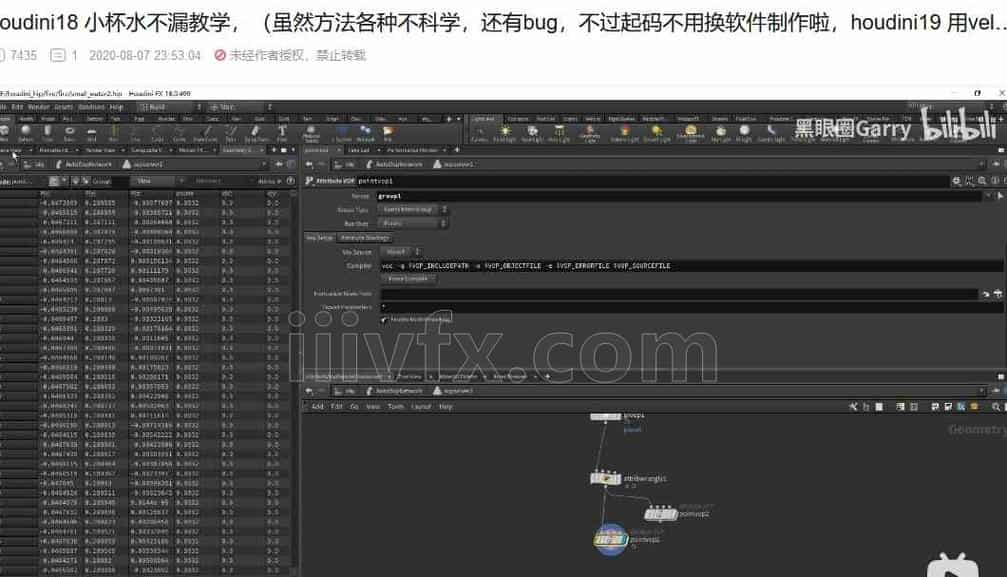Click the Group parameter input field
The width and height of the screenshot is (1007, 577).
[x=681, y=196]
